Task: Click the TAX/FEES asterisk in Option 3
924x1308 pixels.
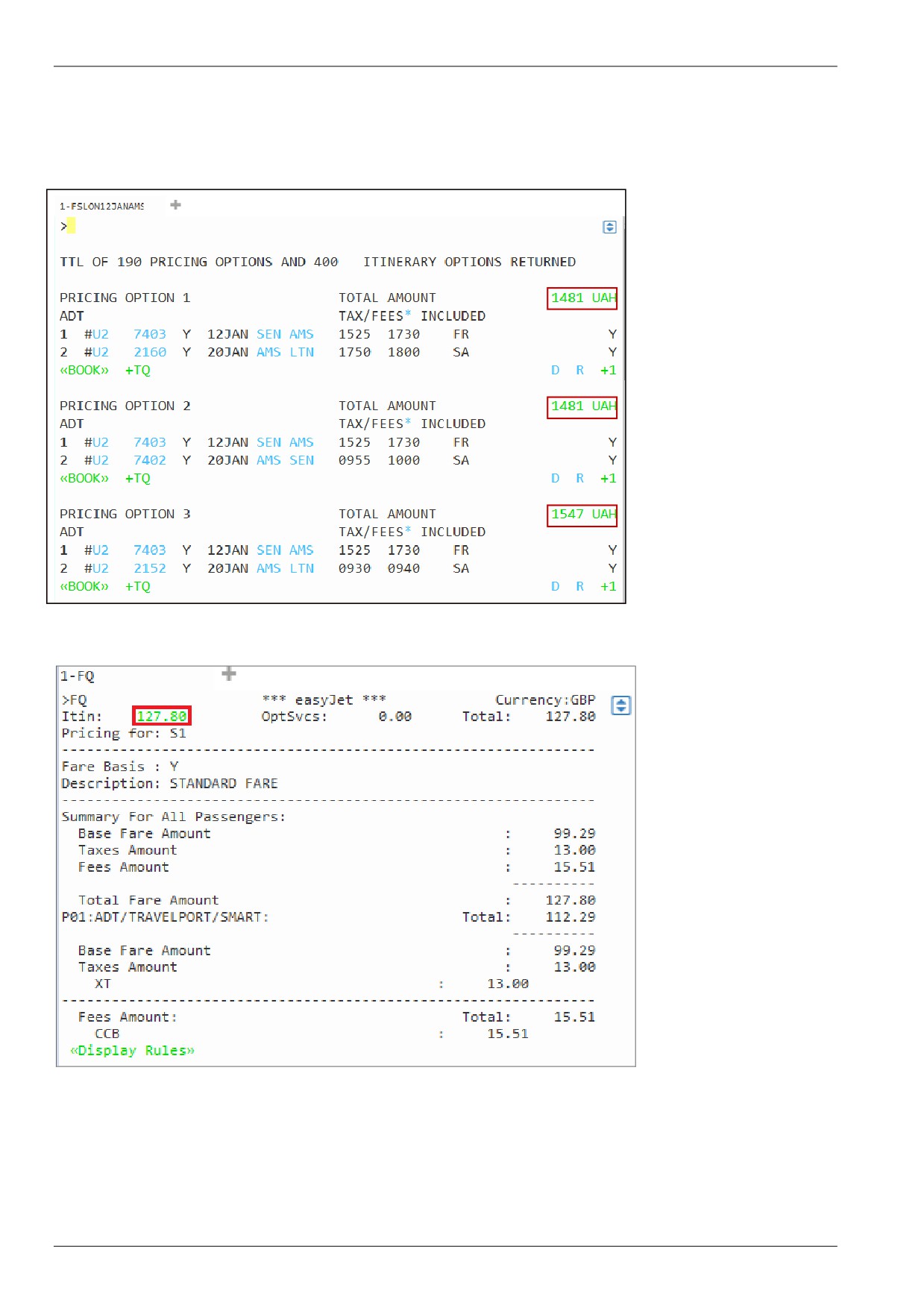Action: (408, 530)
